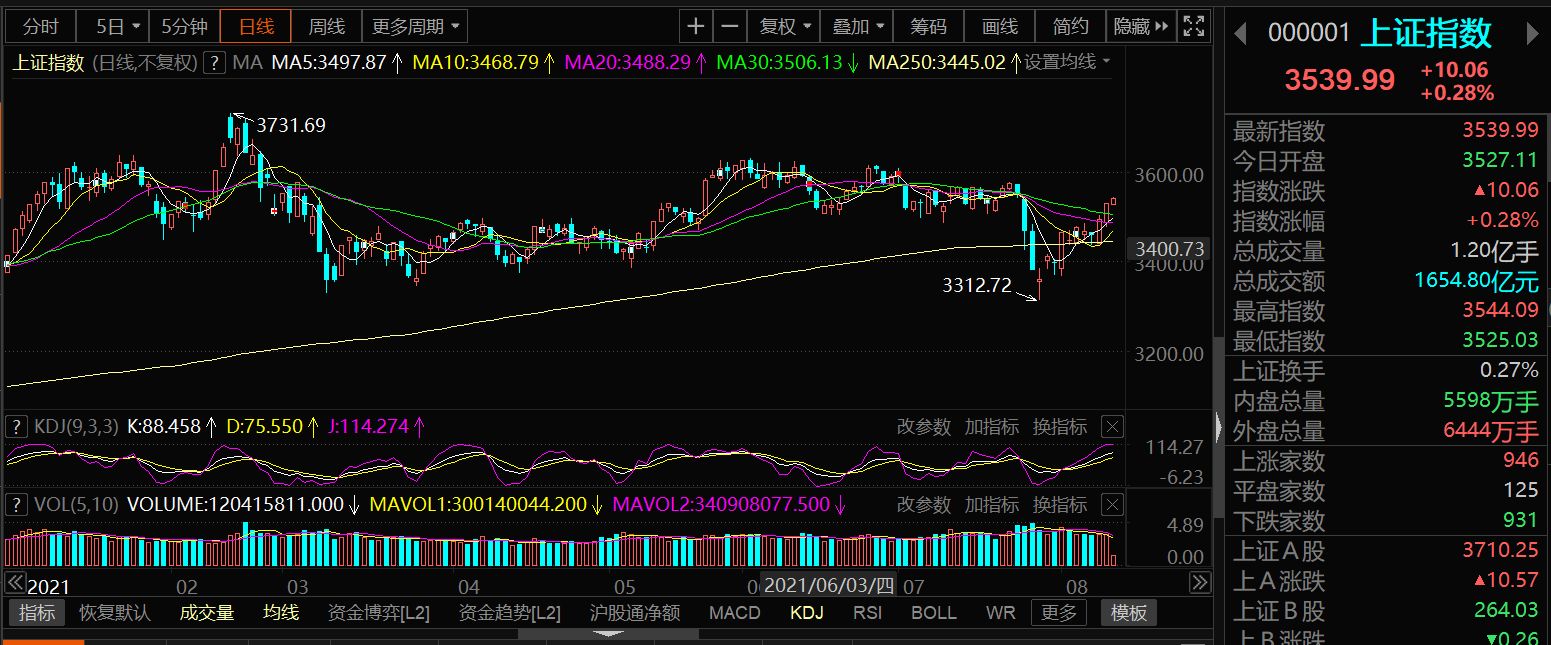Zoom in chart with plus icon
The height and width of the screenshot is (645, 1551).
pyautogui.click(x=696, y=27)
